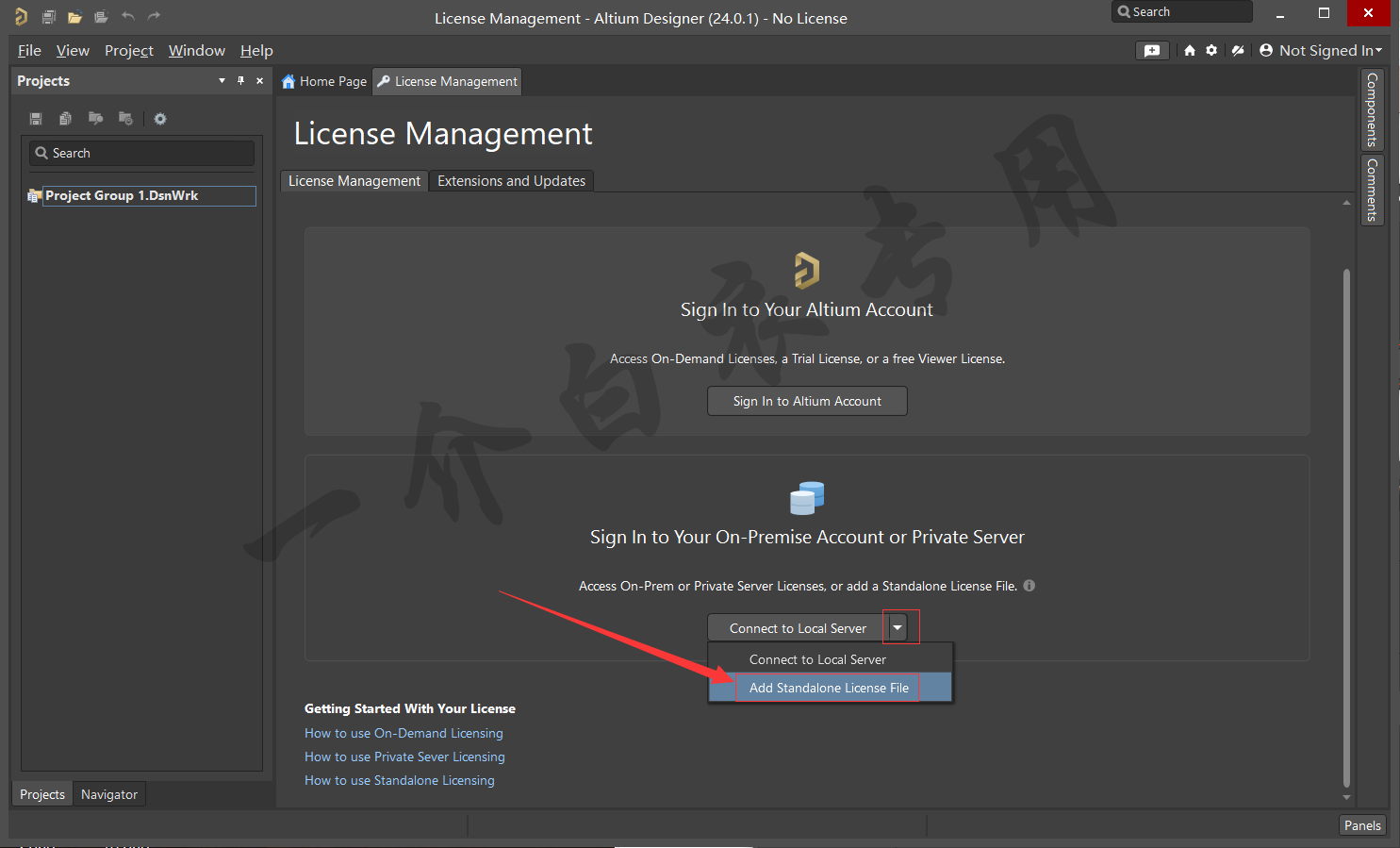
Task: Click the cloud connection status icon
Action: pos(1238,51)
